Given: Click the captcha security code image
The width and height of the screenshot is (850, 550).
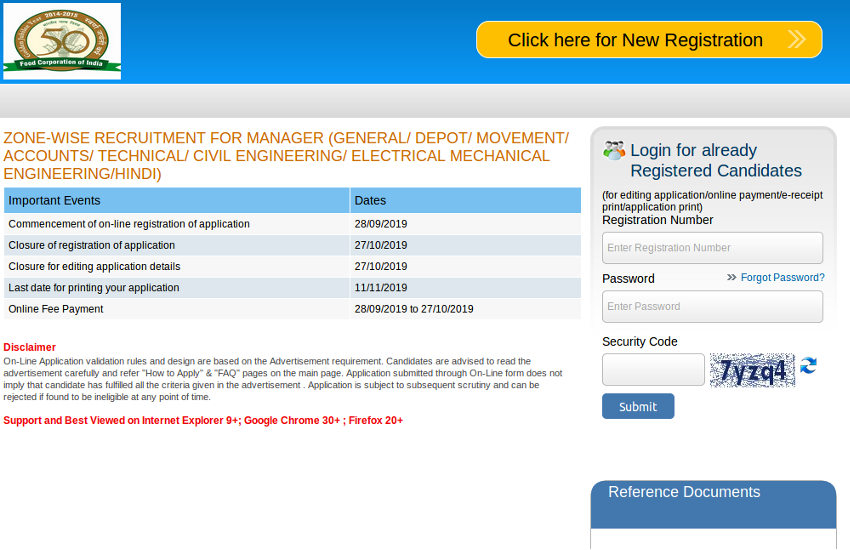Looking at the screenshot, I should (x=752, y=370).
